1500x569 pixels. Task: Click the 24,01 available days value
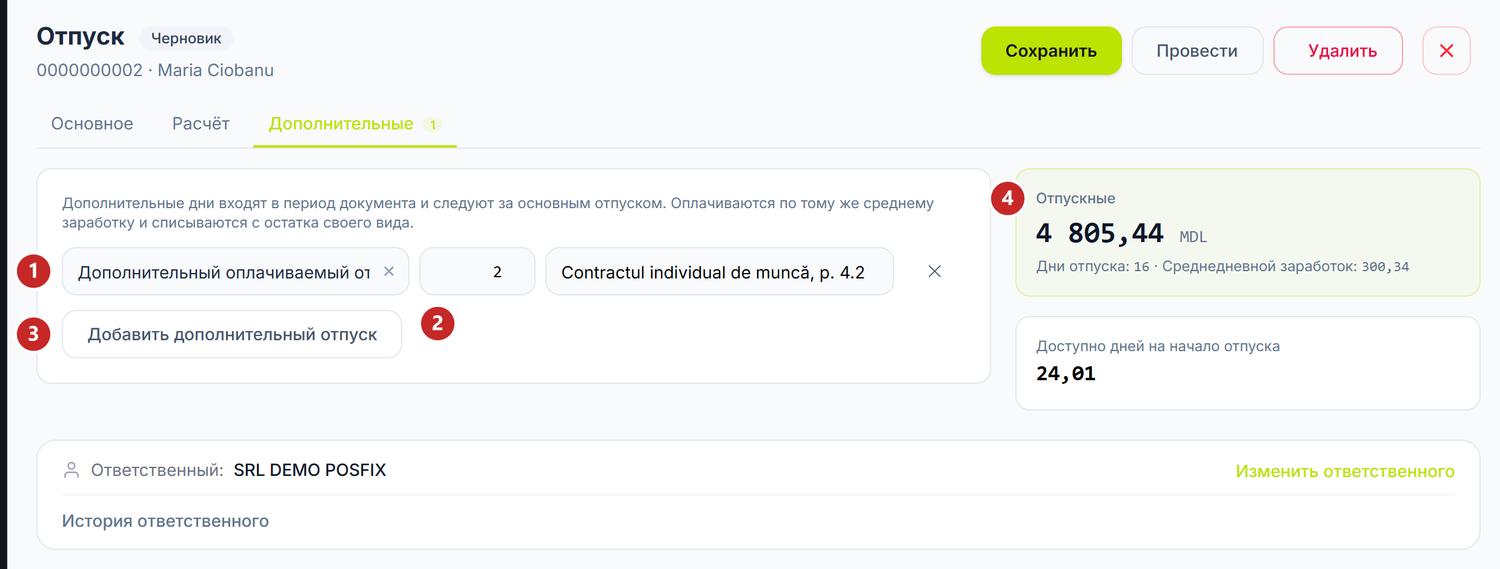(x=1066, y=375)
